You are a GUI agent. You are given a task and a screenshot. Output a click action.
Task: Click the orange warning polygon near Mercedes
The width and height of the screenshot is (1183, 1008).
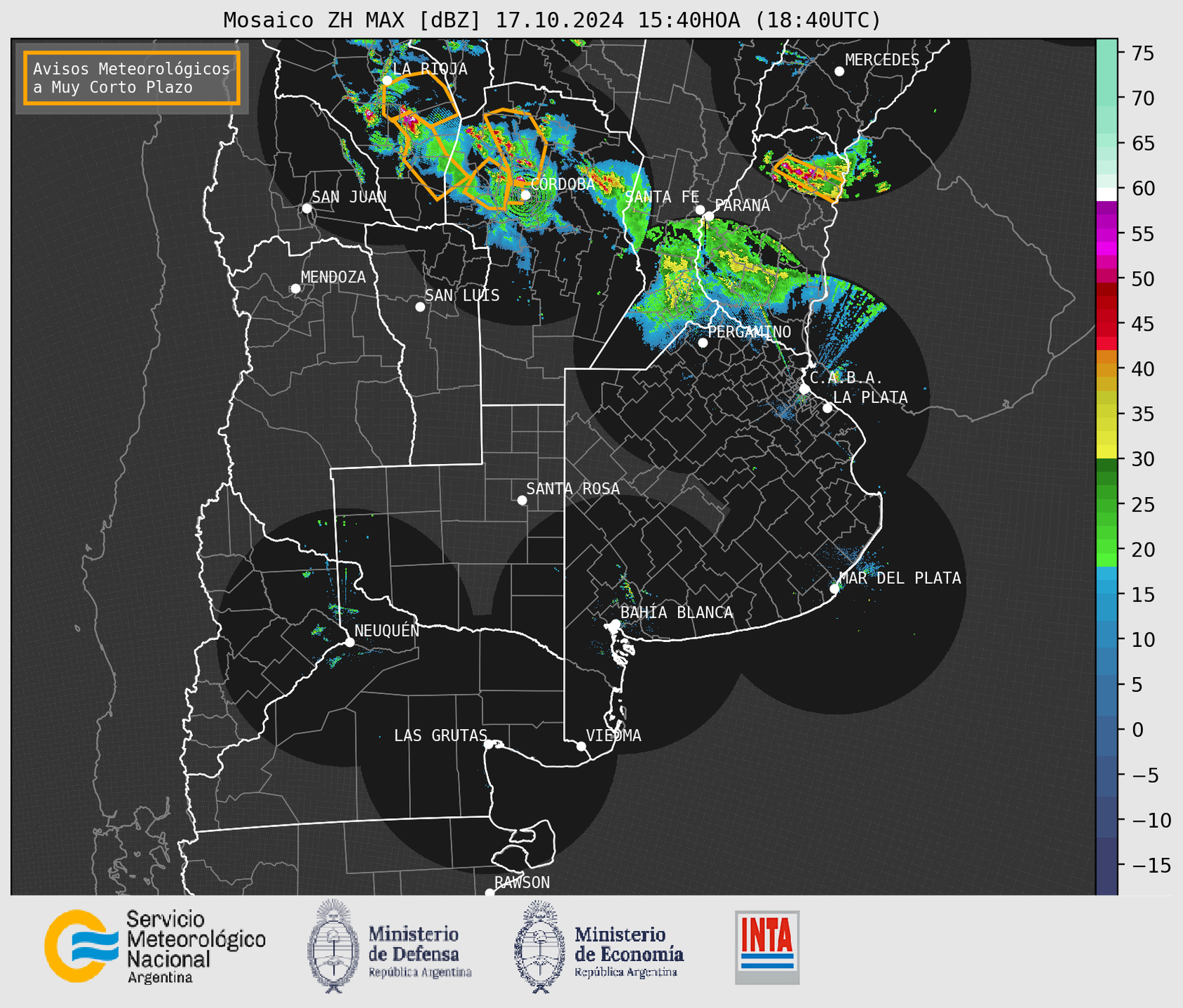click(809, 178)
